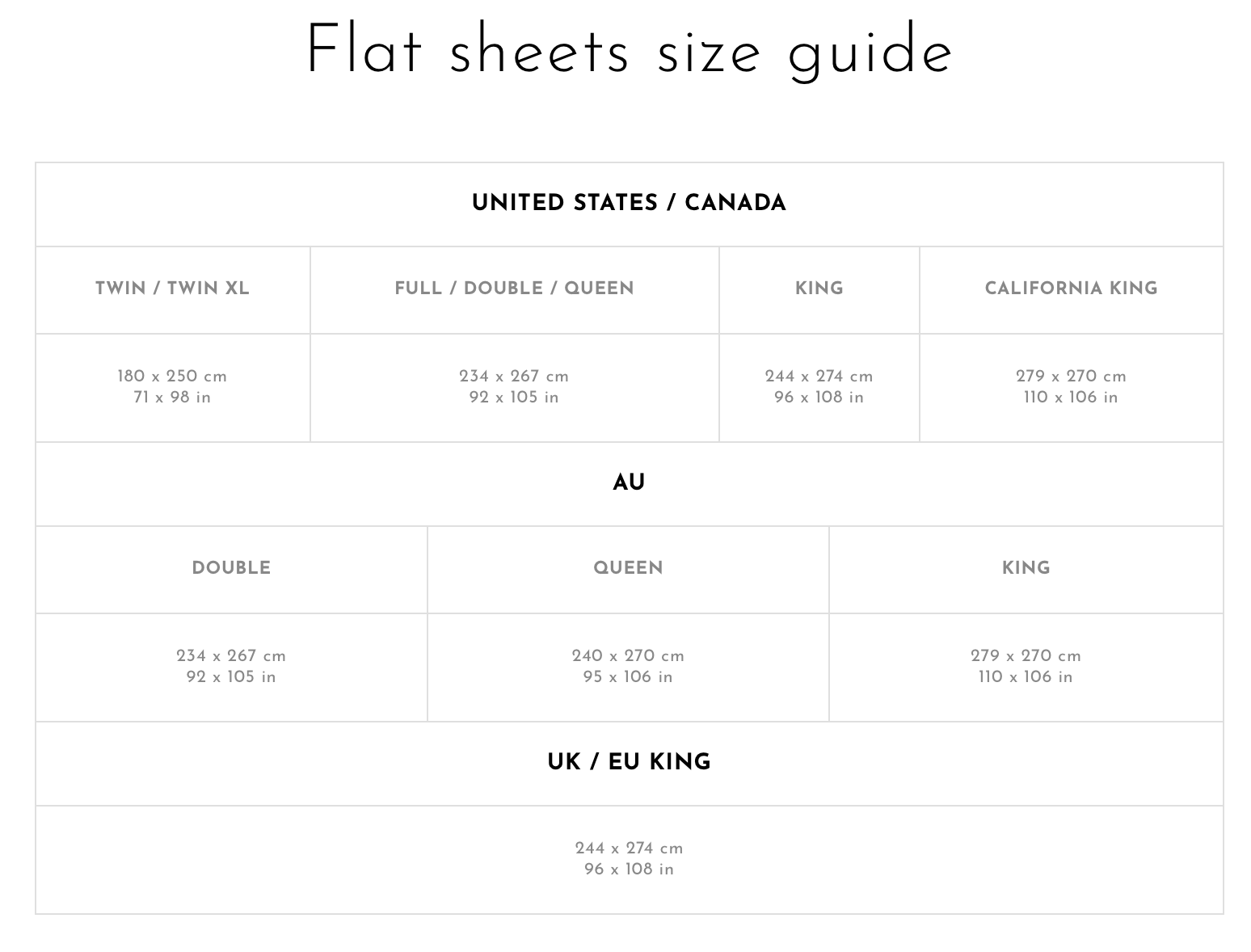Select the Full / Double / Queen column header

[514, 289]
